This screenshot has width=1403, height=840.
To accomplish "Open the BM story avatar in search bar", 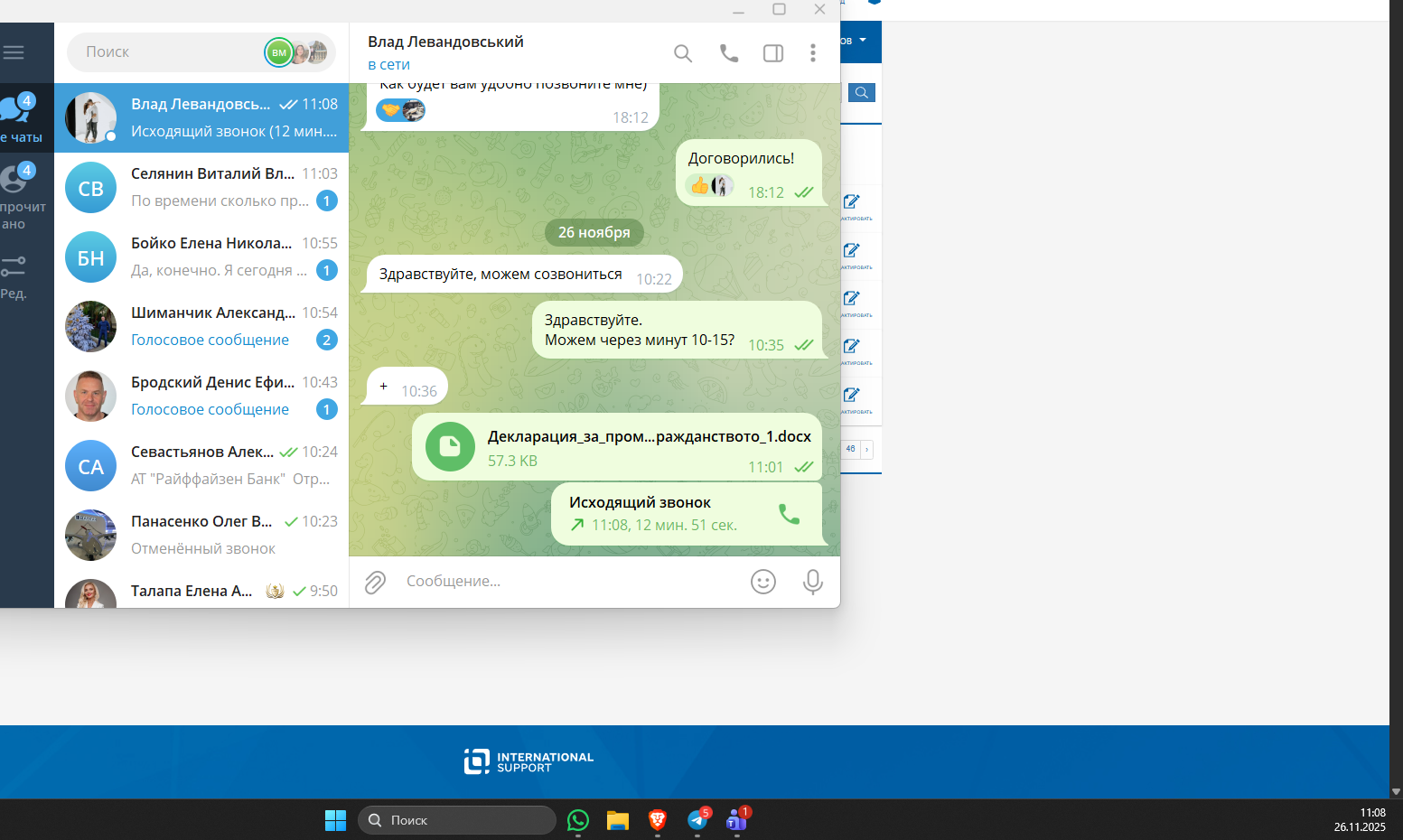I will tap(279, 52).
